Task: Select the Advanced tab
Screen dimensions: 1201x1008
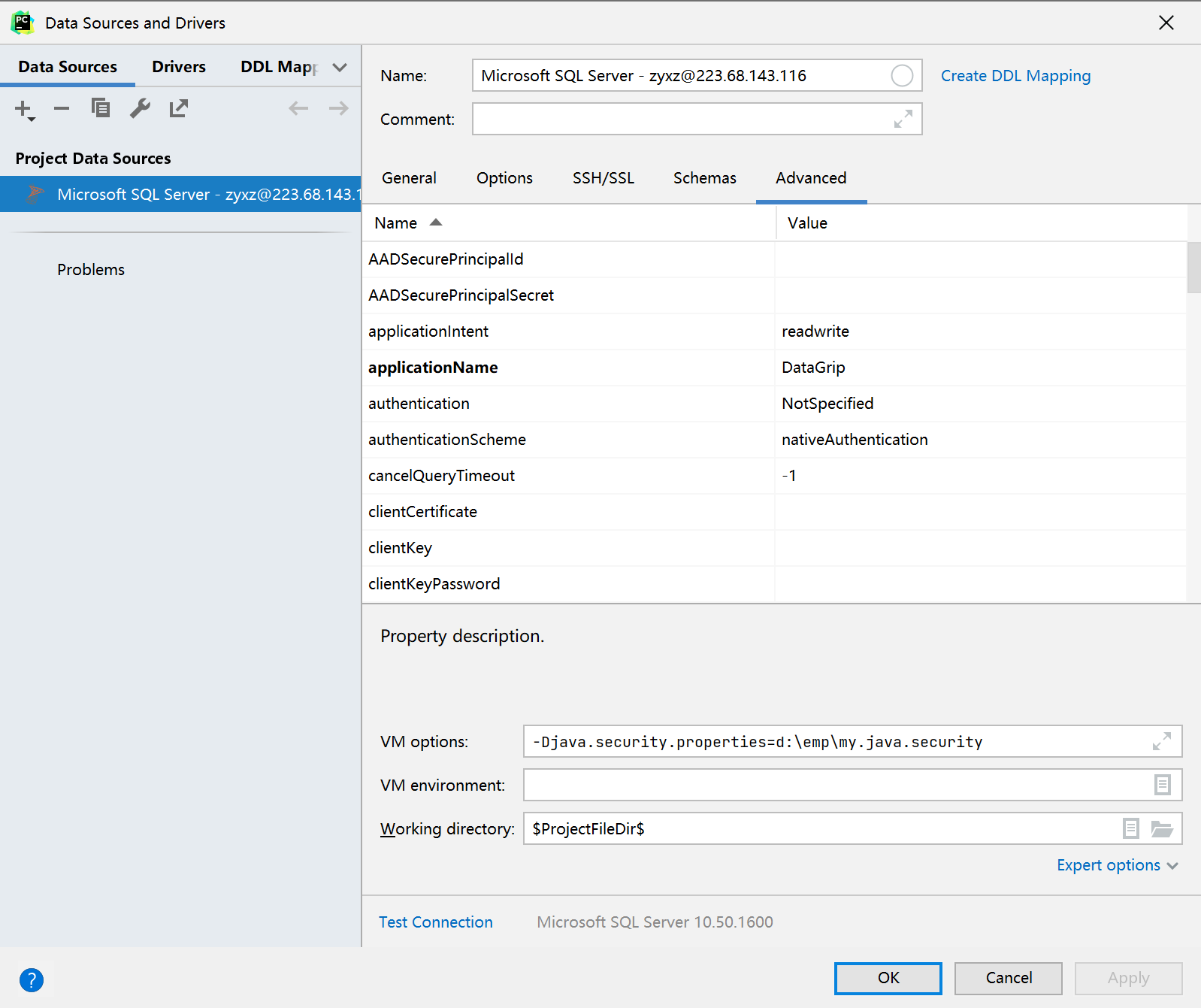Action: pyautogui.click(x=811, y=178)
